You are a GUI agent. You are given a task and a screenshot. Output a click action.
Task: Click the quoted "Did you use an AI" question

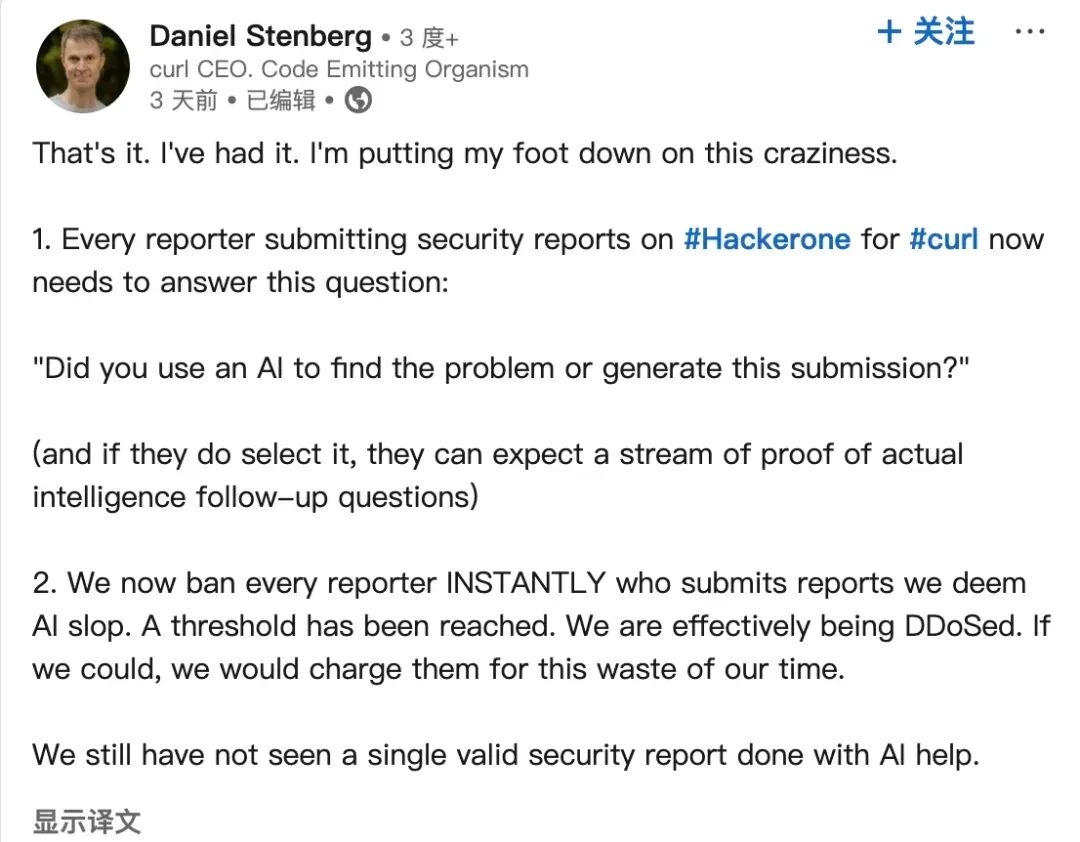pos(501,369)
